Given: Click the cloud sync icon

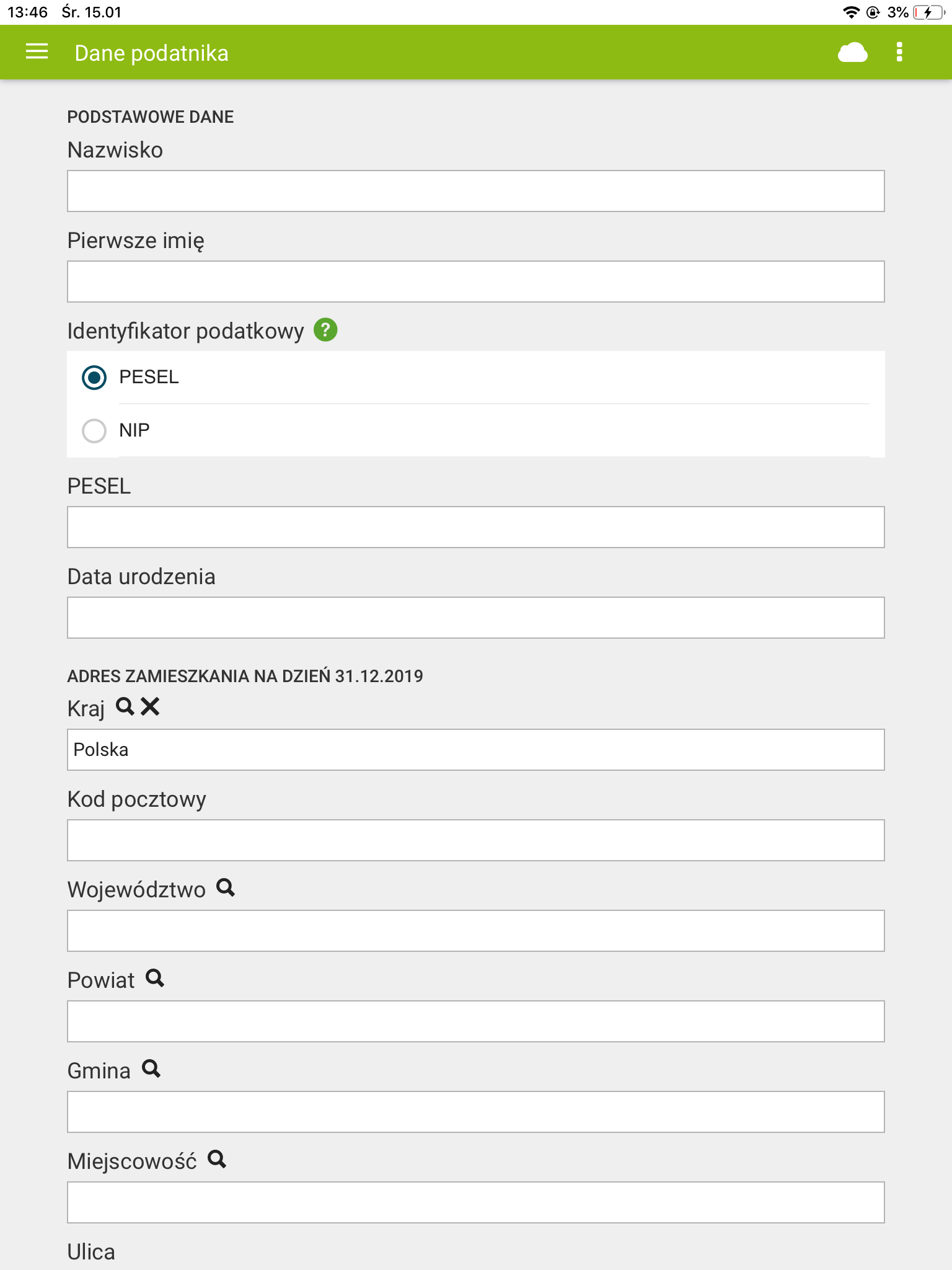Looking at the screenshot, I should point(852,52).
